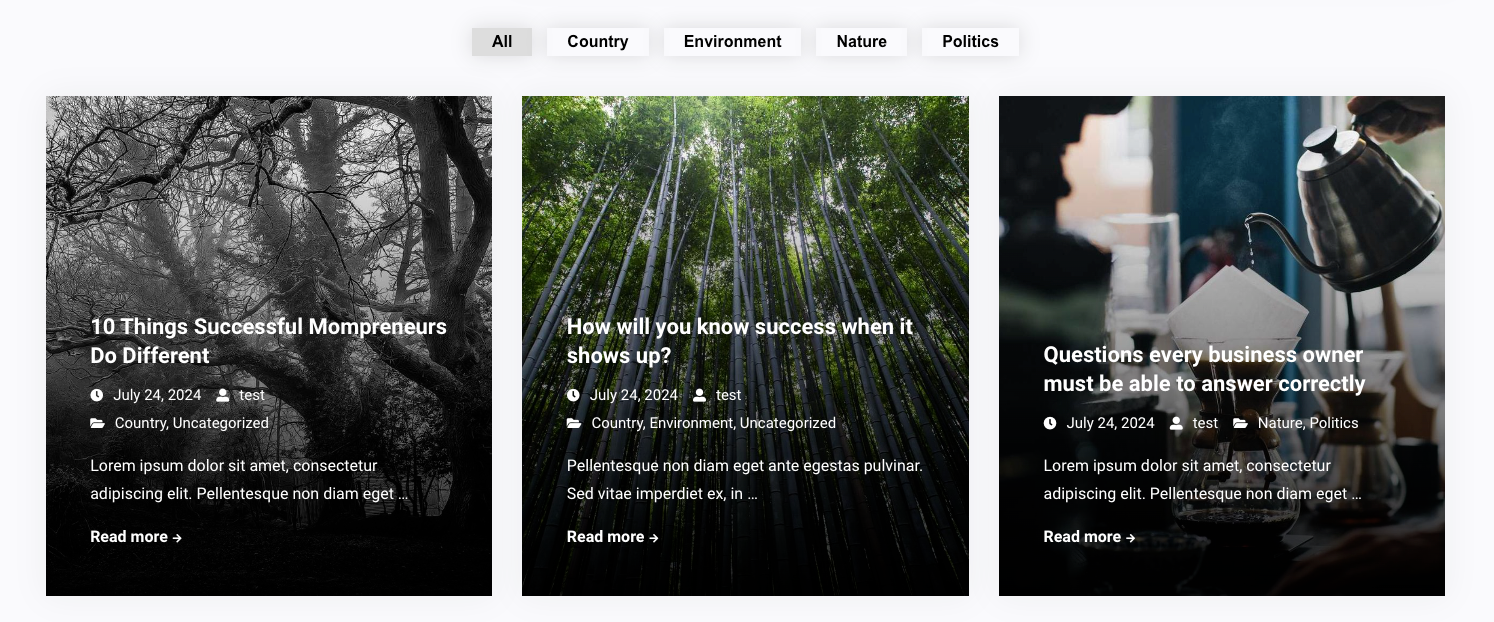The image size is (1494, 622).
Task: Click Lorem ipsum excerpt on 'Questions every business owner' post
Action: pos(1202,480)
